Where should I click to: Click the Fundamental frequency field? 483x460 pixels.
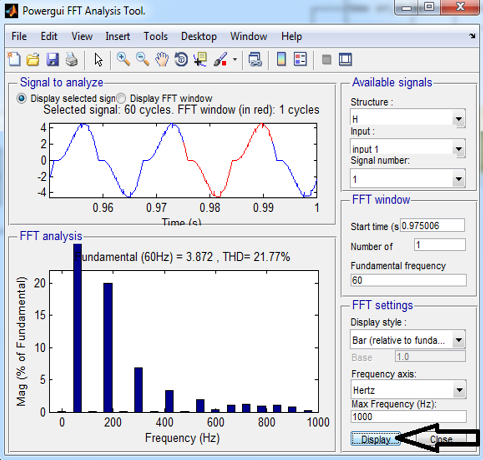[408, 280]
